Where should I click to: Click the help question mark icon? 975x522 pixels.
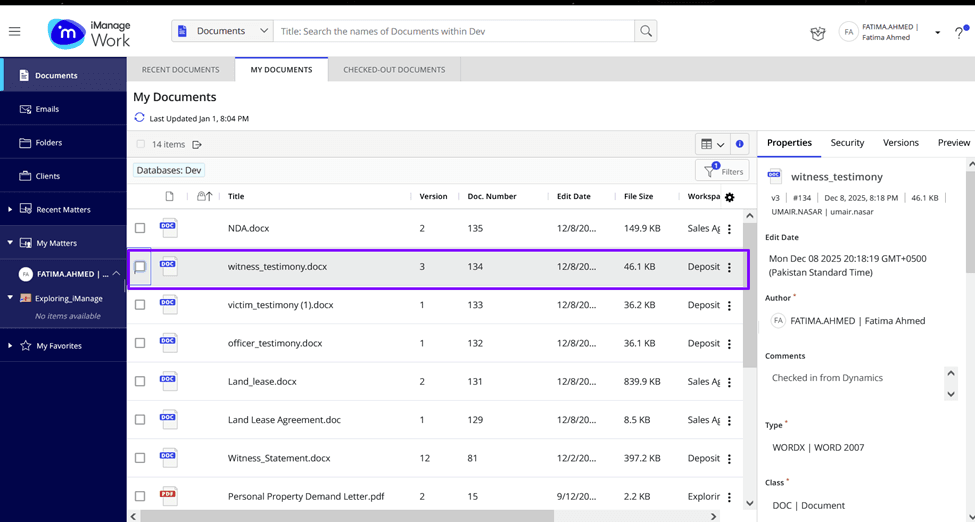point(958,33)
